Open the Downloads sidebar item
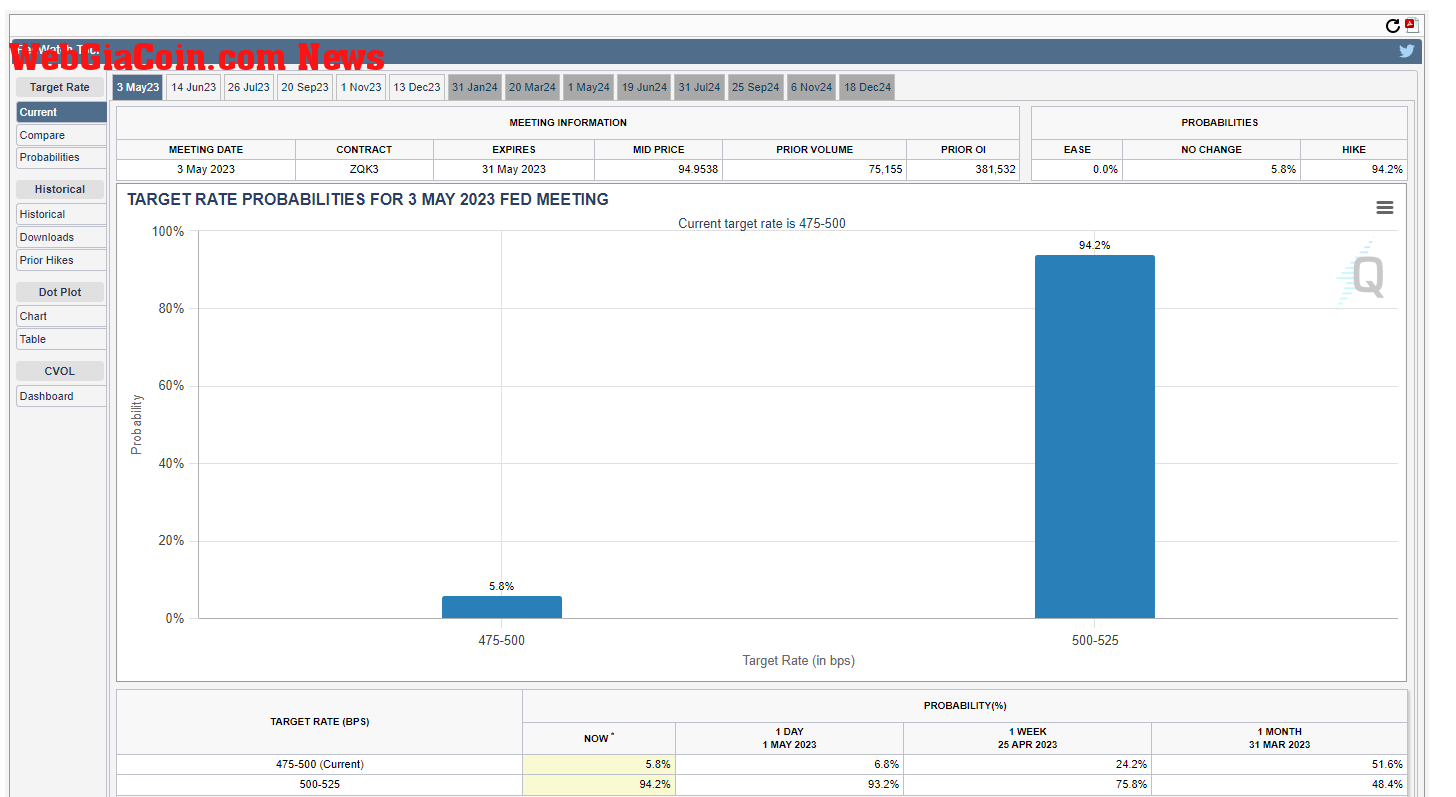Screen dimensions: 1456x797 coord(61,237)
